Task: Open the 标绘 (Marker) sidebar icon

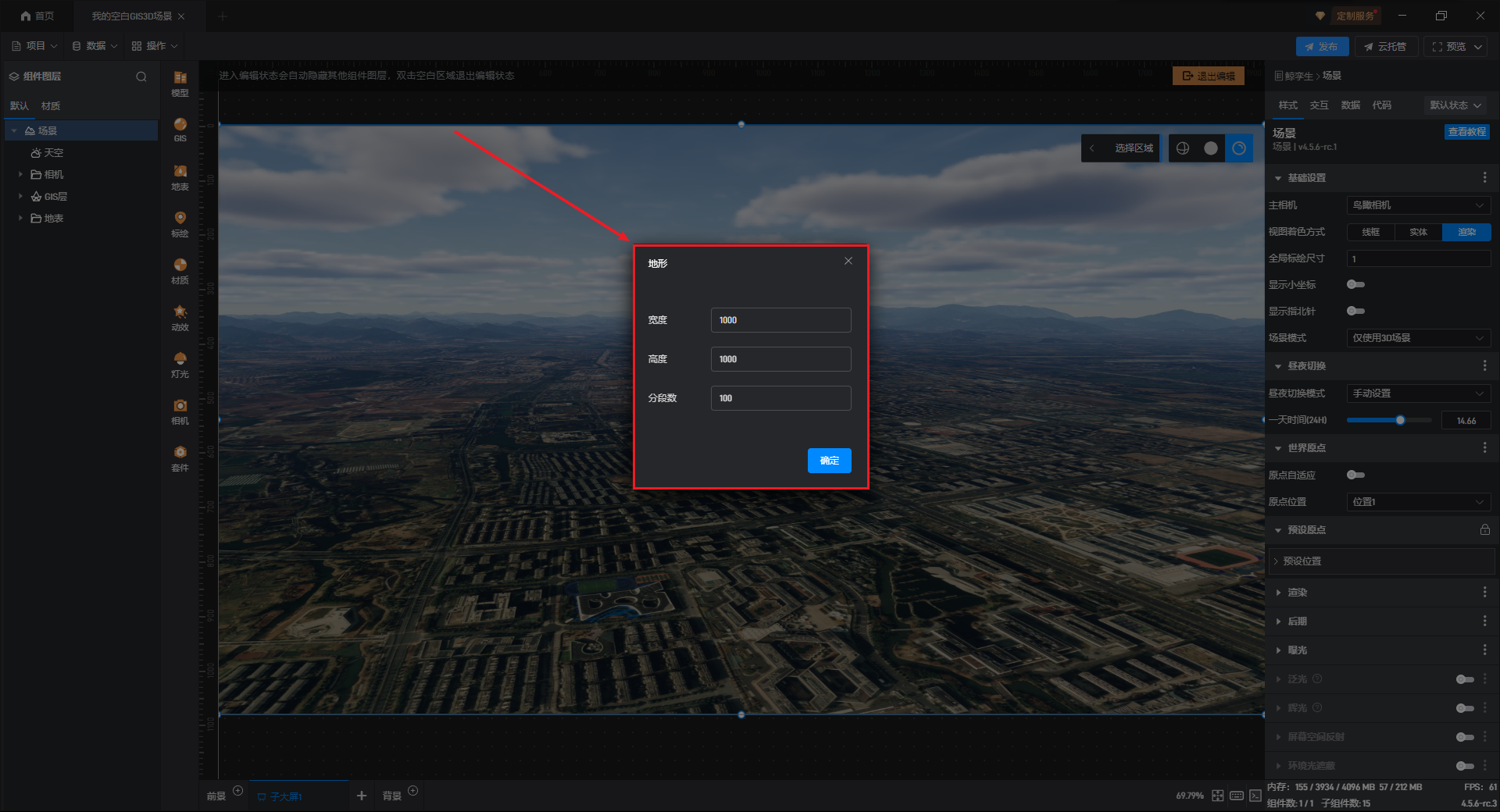Action: [x=180, y=223]
